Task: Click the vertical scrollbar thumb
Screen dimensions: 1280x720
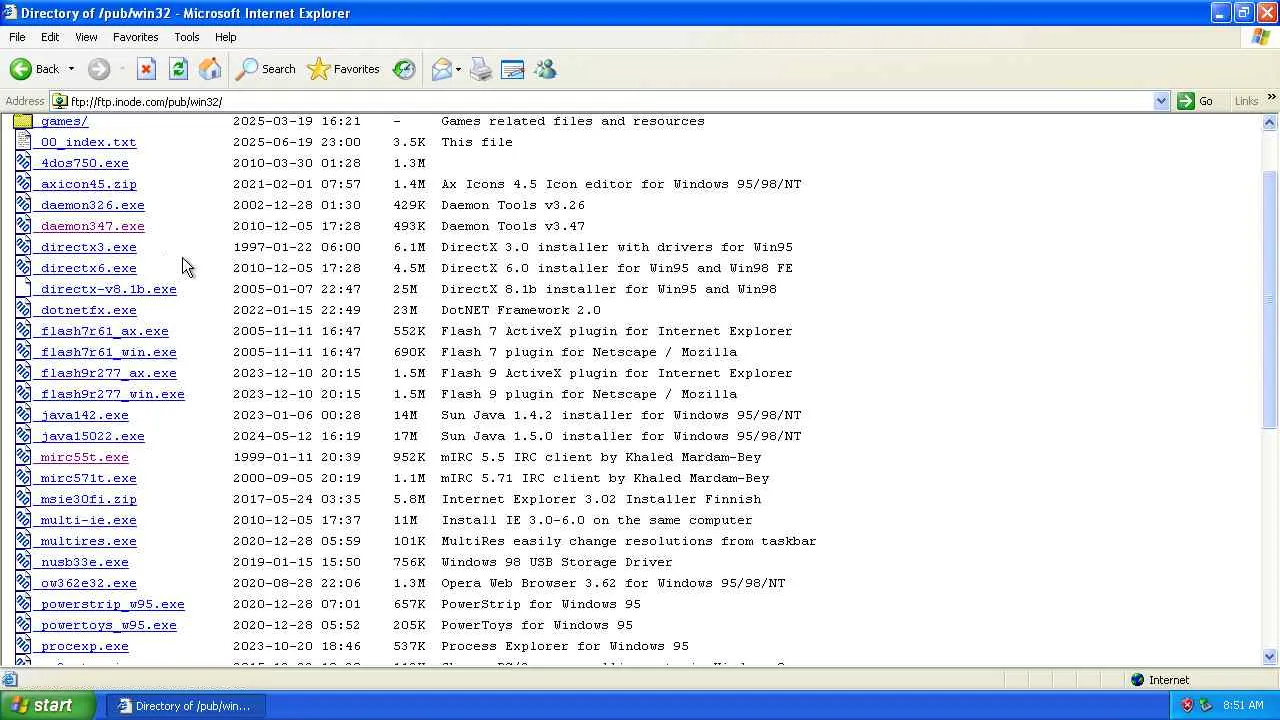Action: (x=1270, y=300)
